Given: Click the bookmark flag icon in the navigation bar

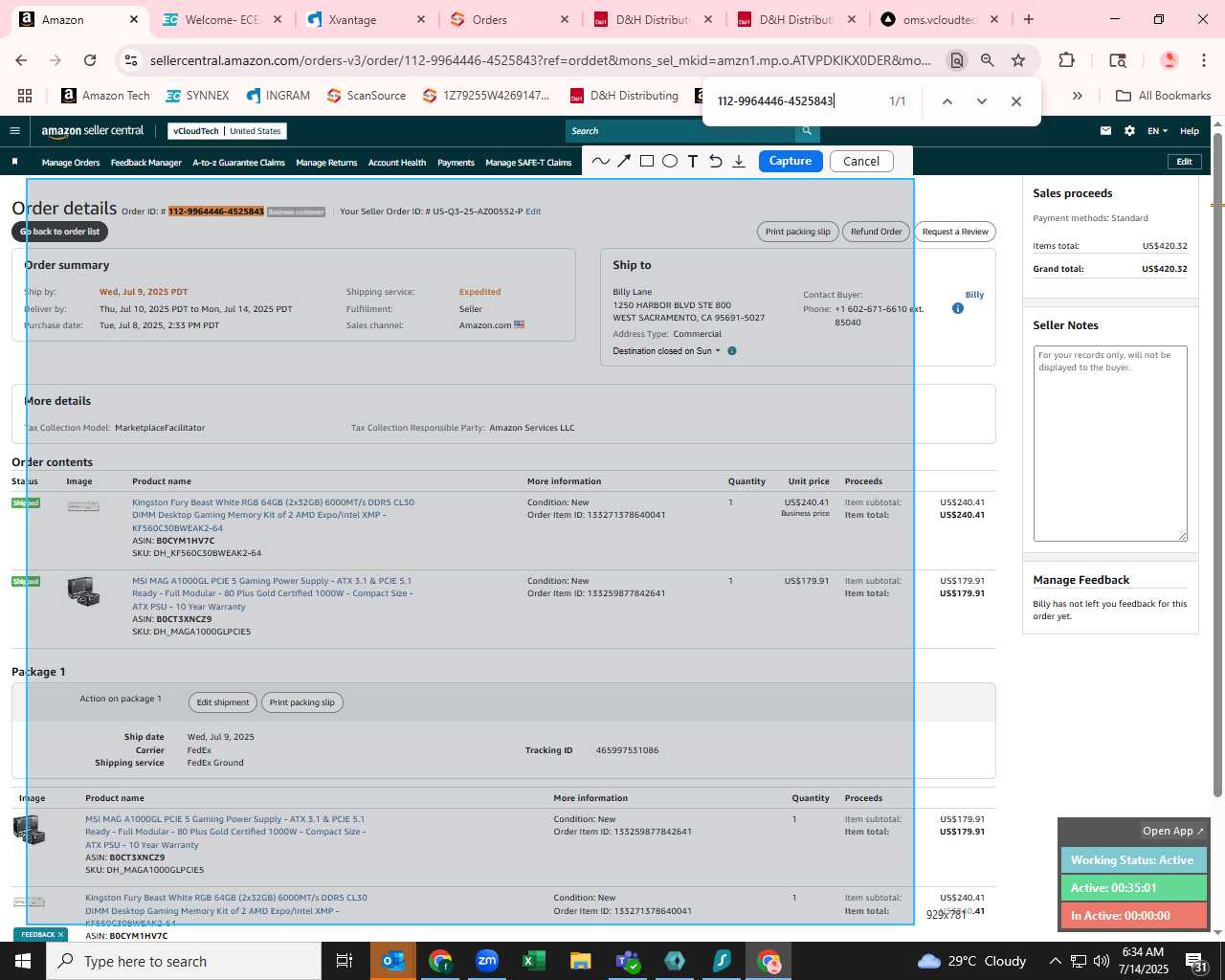Looking at the screenshot, I should pyautogui.click(x=14, y=162).
